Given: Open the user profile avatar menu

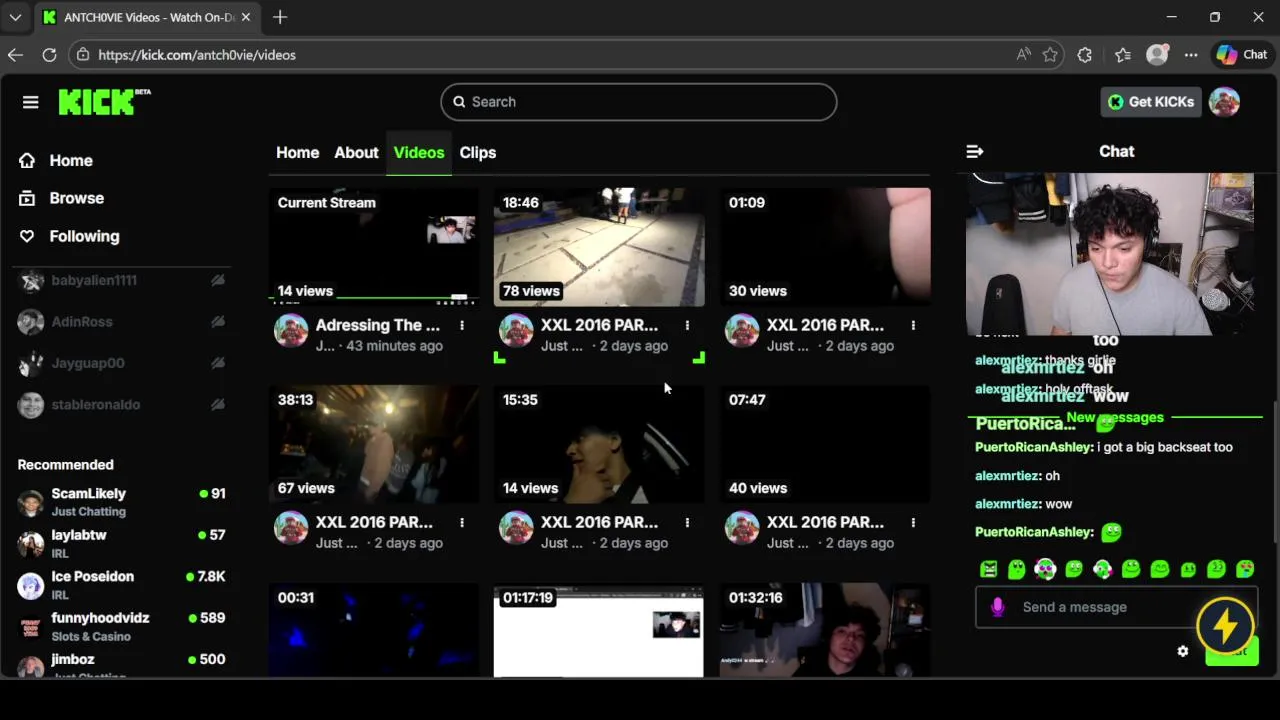Looking at the screenshot, I should (1224, 102).
